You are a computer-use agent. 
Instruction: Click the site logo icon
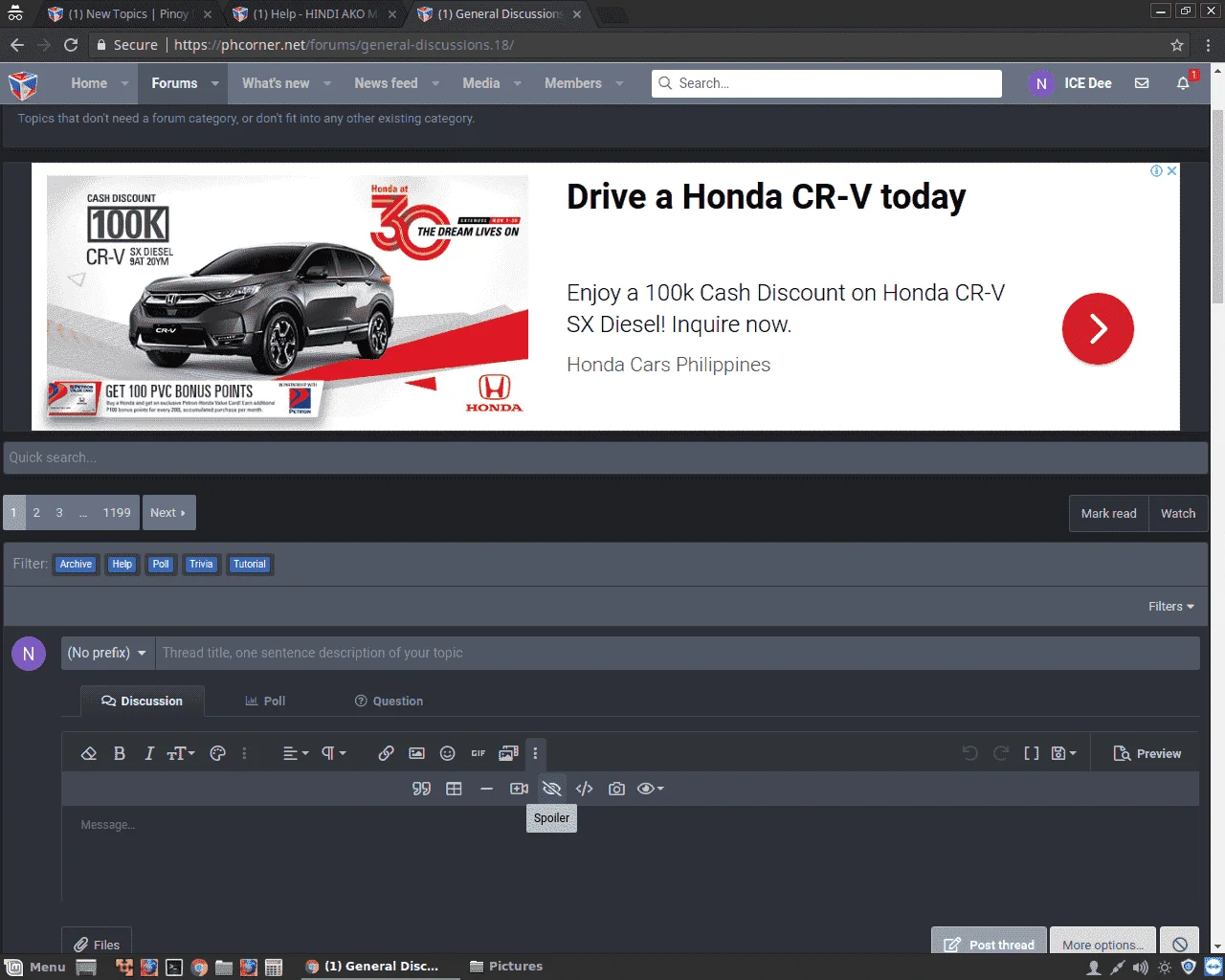(23, 84)
